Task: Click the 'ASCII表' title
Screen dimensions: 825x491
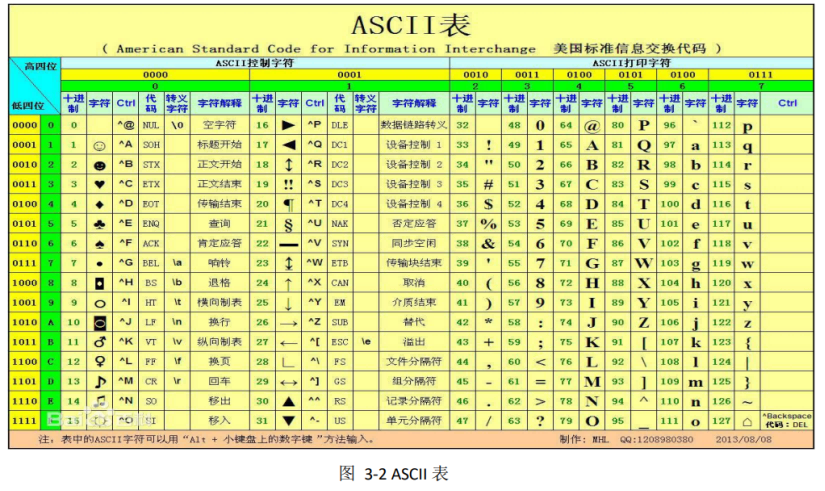Action: pos(411,25)
